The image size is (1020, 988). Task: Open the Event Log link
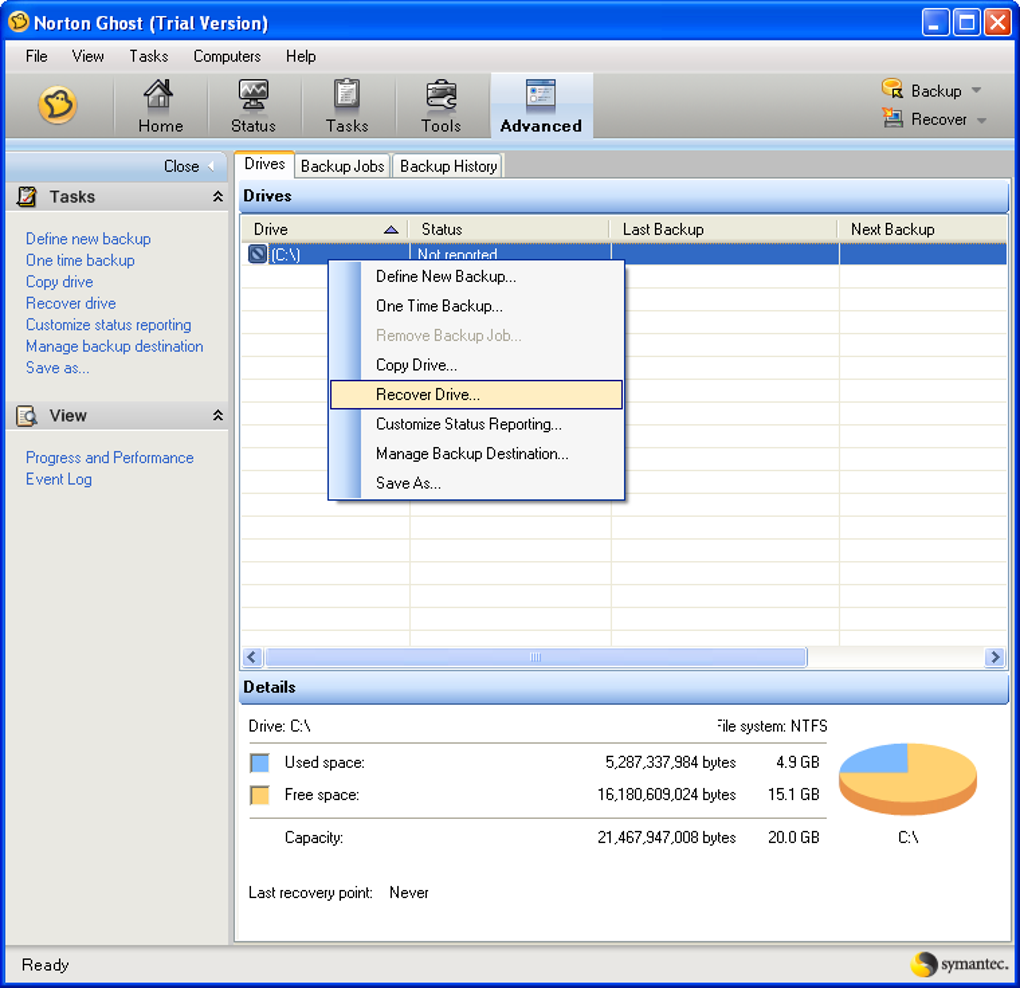pos(59,479)
